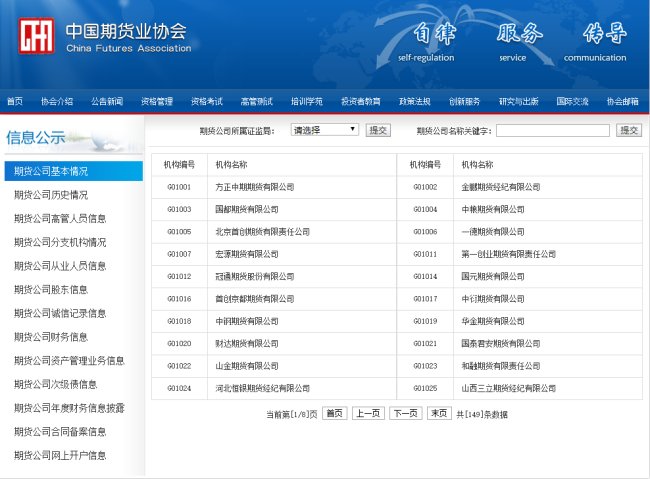The height and width of the screenshot is (479, 650).
Task: Open company 中粮期货有限公司
Action: click(x=493, y=209)
